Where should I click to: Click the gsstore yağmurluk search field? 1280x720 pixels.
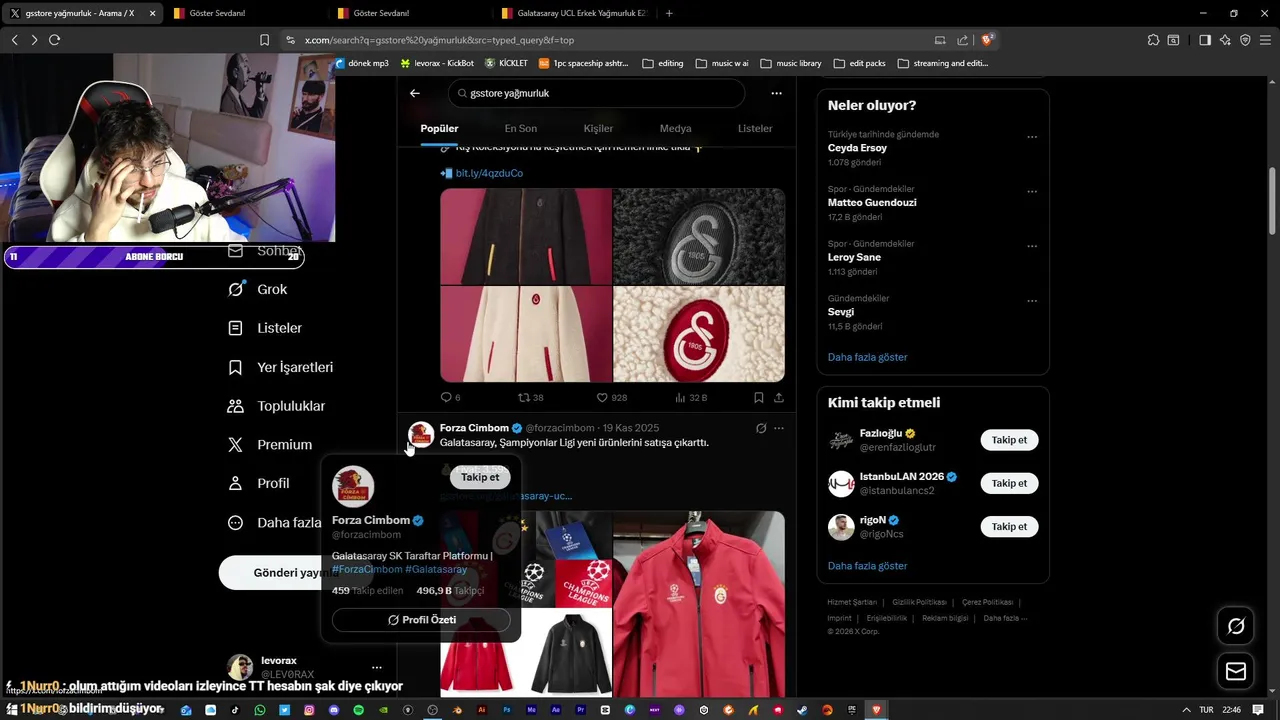596,93
